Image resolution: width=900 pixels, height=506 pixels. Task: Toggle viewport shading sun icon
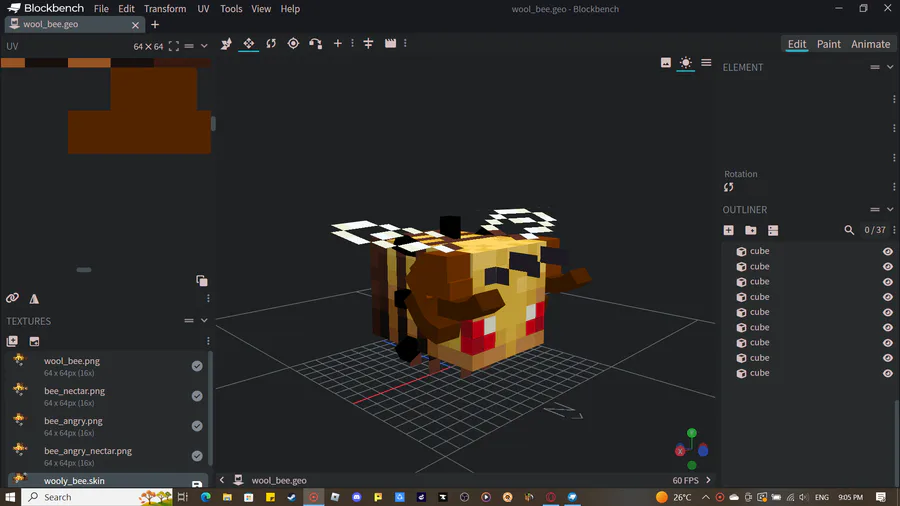point(685,63)
